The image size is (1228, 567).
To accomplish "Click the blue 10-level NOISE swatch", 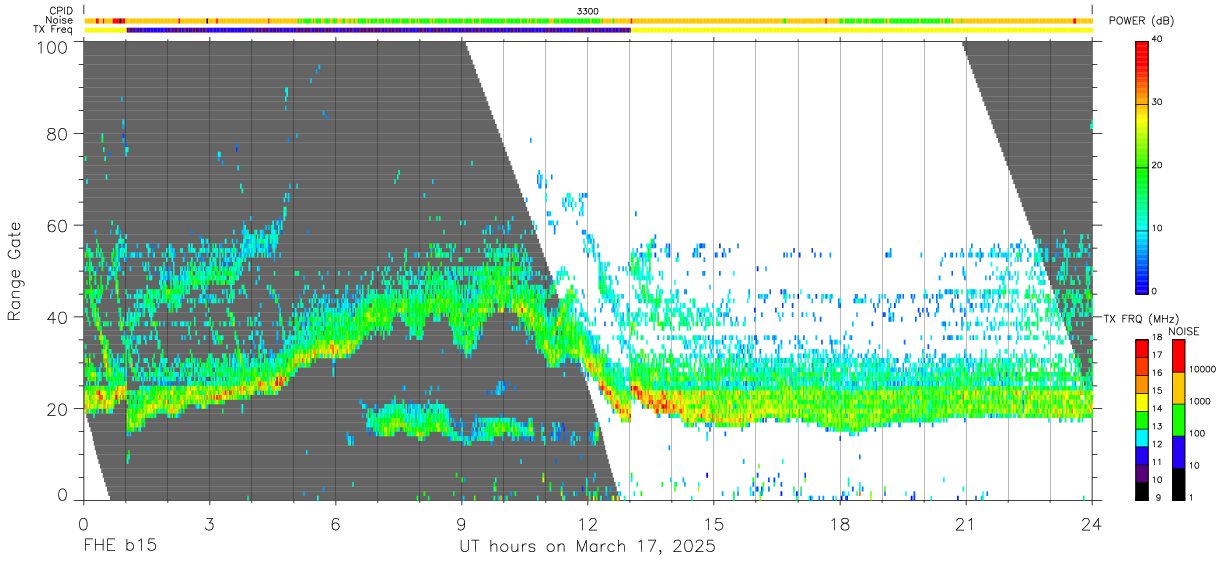I will tap(1179, 451).
